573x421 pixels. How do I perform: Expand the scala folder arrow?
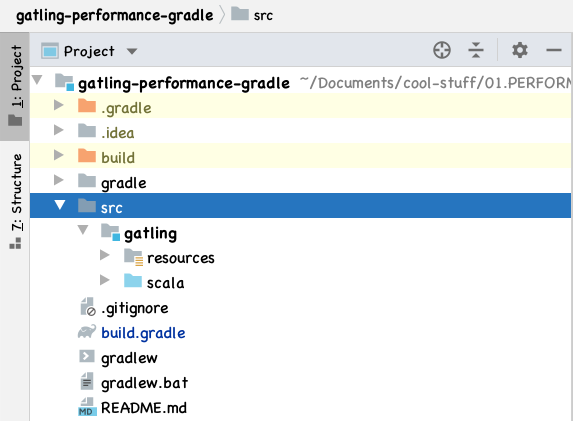(x=105, y=280)
